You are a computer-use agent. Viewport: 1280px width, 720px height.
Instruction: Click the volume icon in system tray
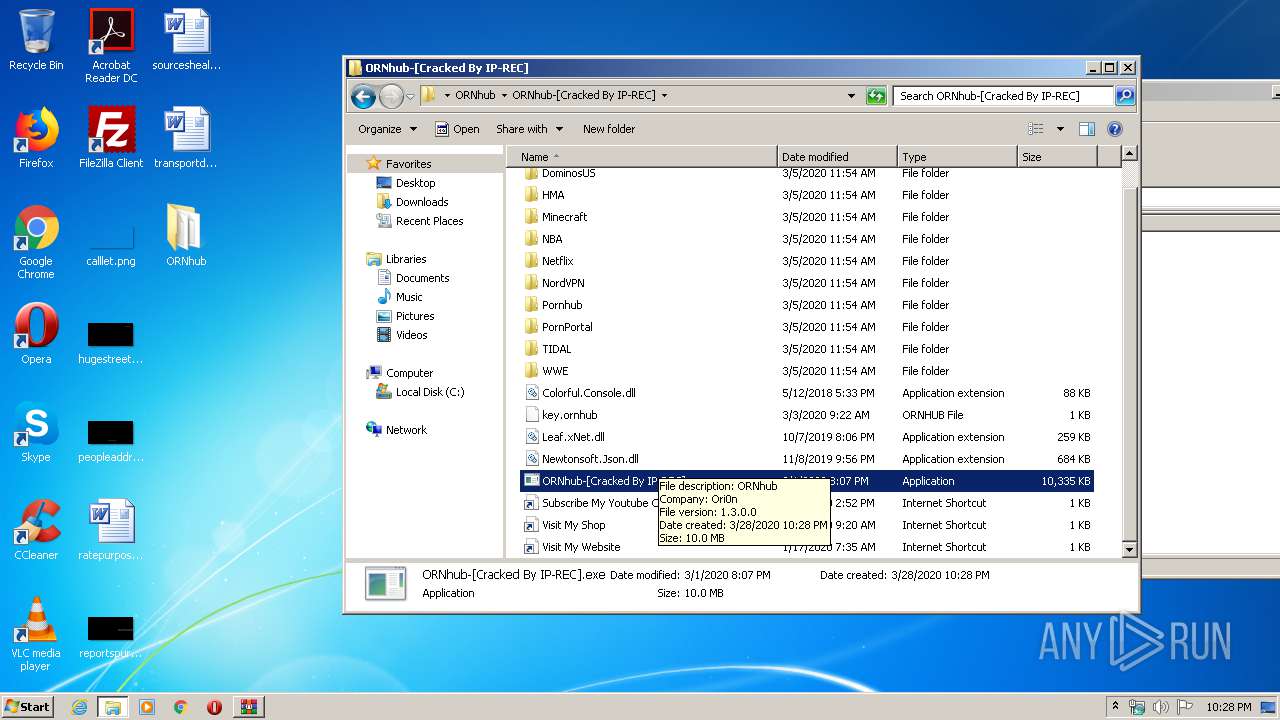click(x=1161, y=707)
